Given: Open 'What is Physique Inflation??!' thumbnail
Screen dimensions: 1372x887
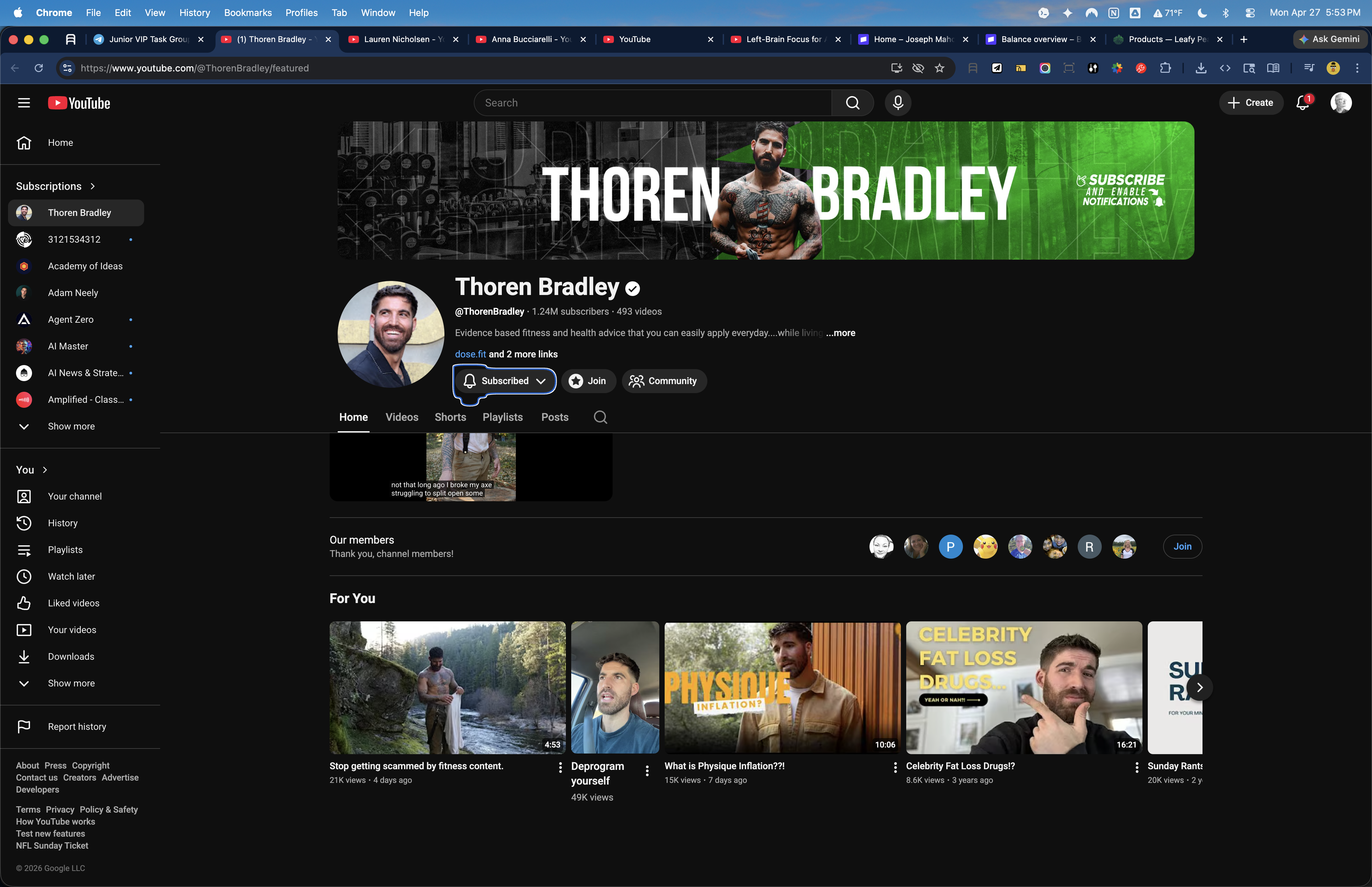Looking at the screenshot, I should pos(782,688).
